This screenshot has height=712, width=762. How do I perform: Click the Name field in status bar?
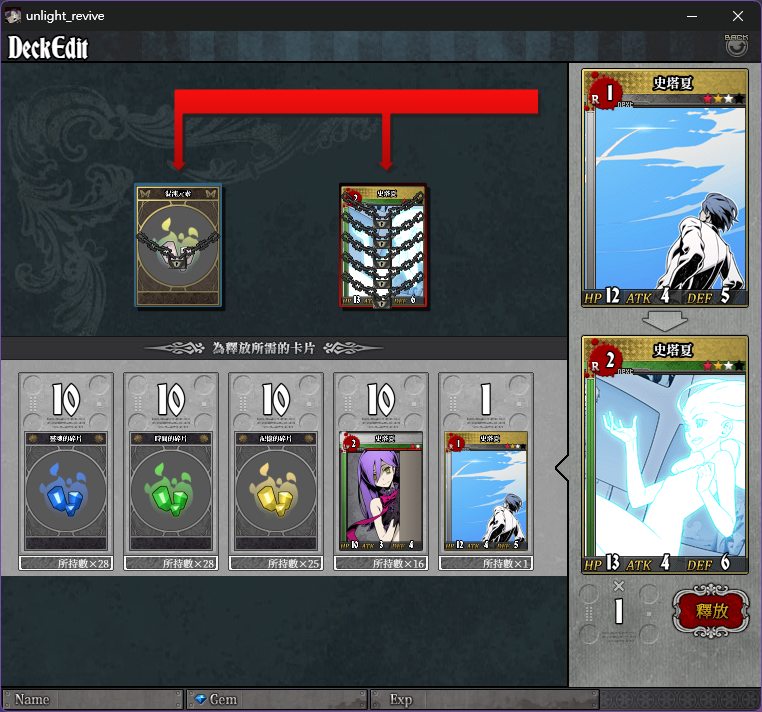(x=92, y=700)
